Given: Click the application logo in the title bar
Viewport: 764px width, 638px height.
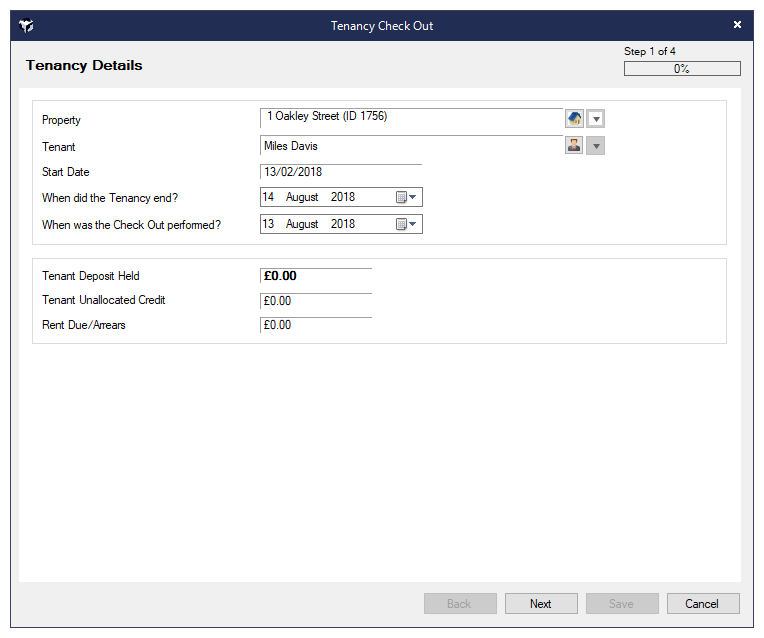Looking at the screenshot, I should click(27, 26).
